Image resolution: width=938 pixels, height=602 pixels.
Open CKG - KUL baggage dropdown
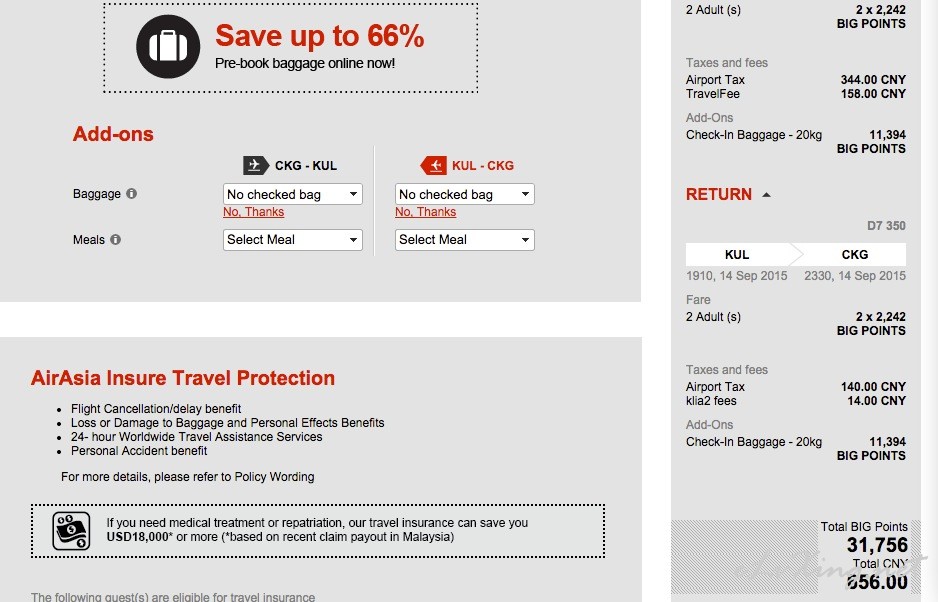293,194
